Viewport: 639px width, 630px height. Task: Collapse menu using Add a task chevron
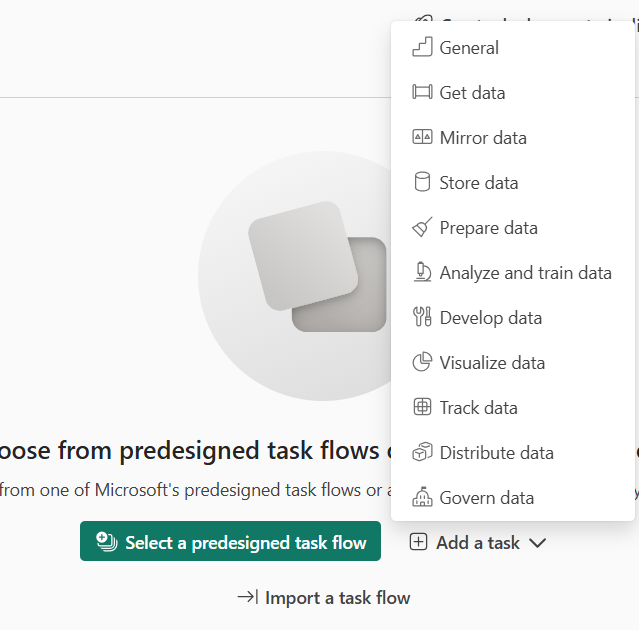pos(538,543)
